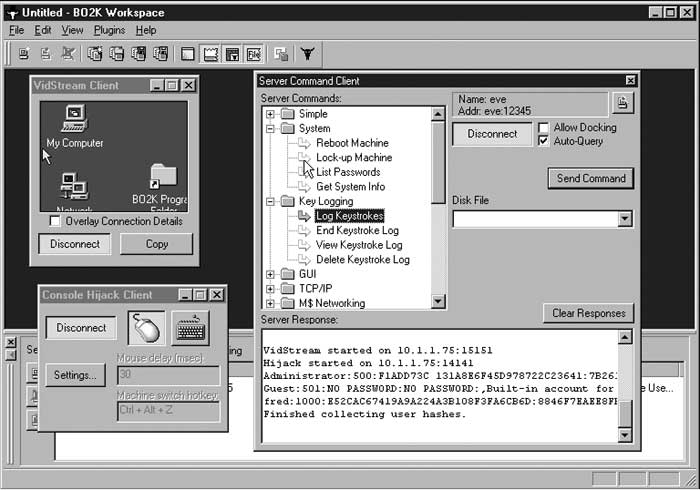700x490 pixels.
Task: Toggle the pressed torn-page panel toolbar icon
Action: pos(210,54)
